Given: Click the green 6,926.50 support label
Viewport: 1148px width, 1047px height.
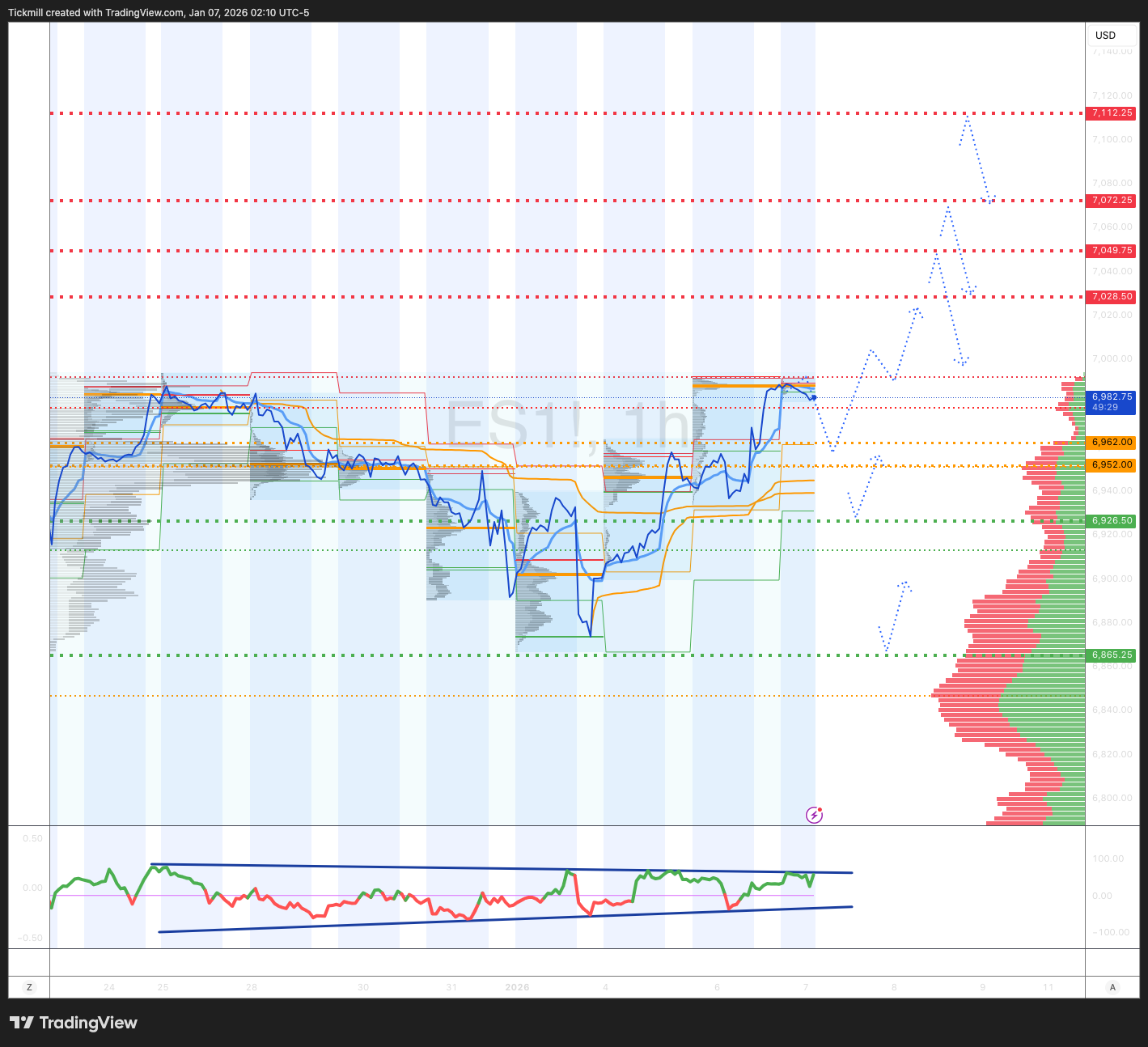Looking at the screenshot, I should click(x=1112, y=521).
